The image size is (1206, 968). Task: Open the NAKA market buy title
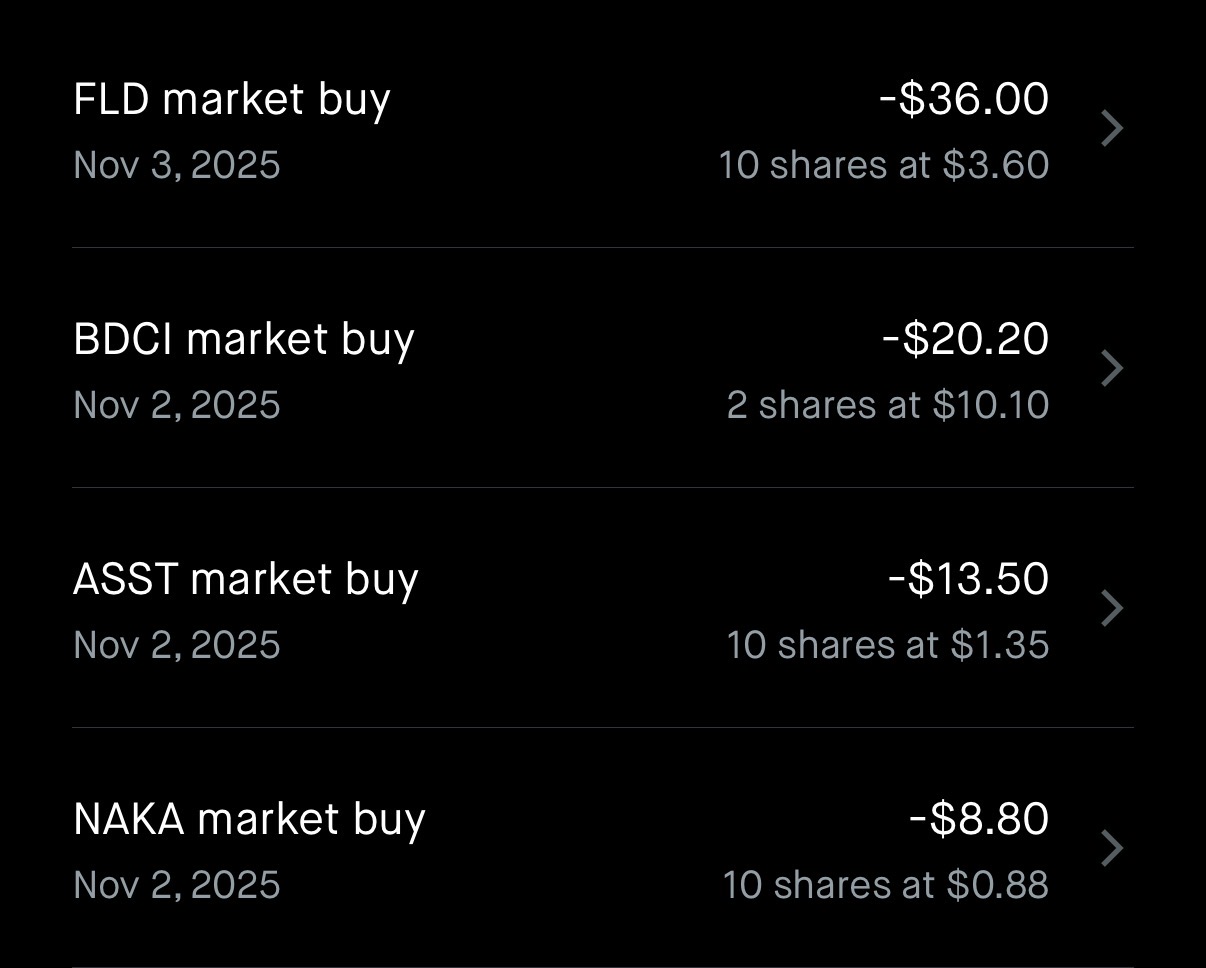pos(250,820)
